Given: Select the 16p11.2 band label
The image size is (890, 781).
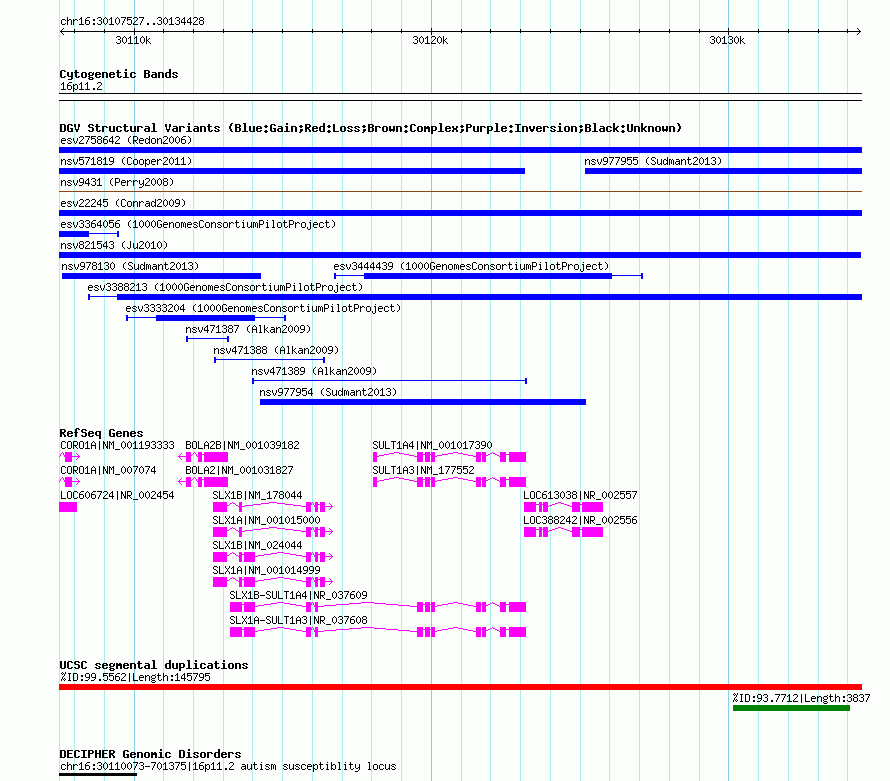Looking at the screenshot, I should [81, 87].
